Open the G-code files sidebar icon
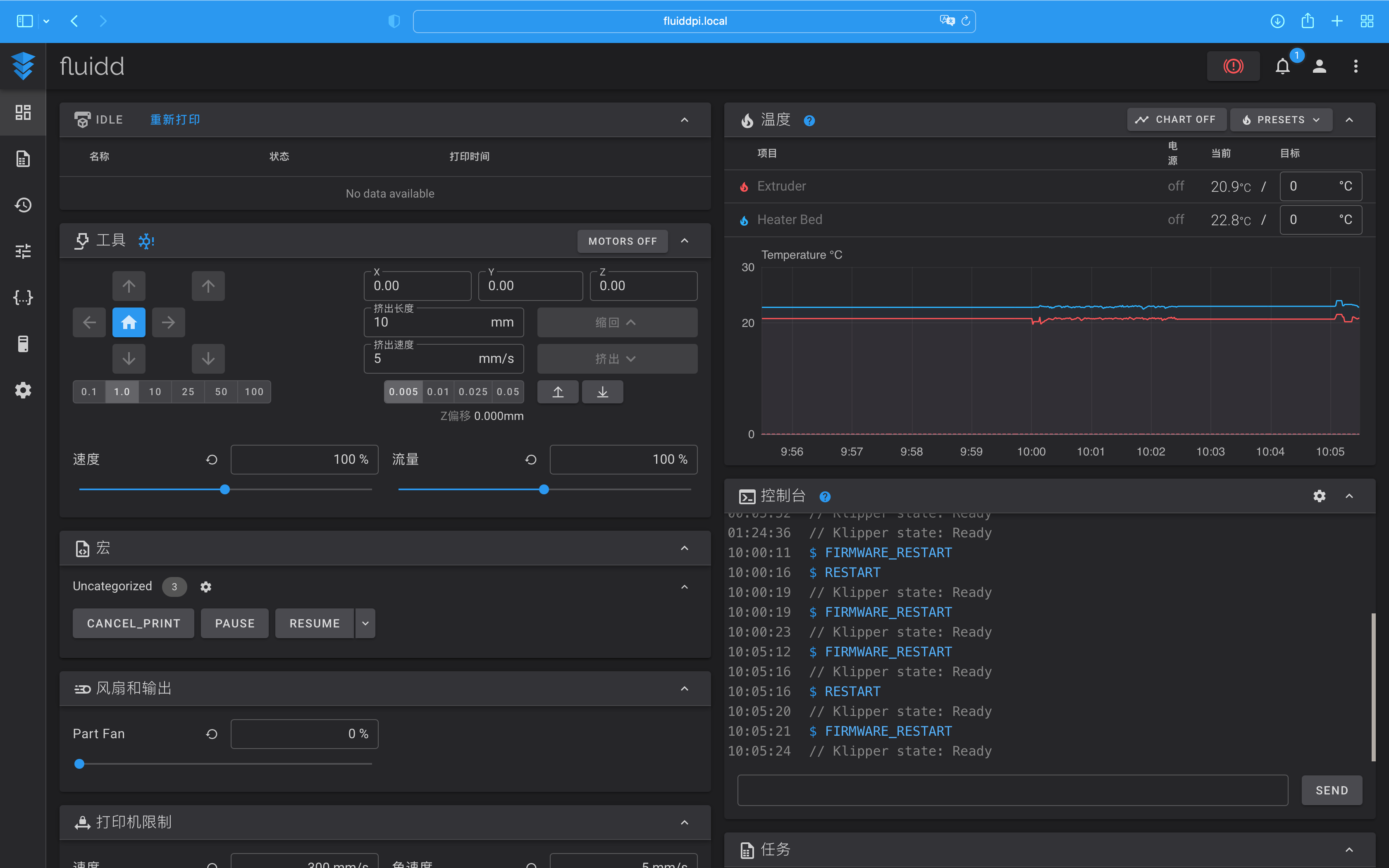Screen dimensions: 1389x868 point(23,158)
